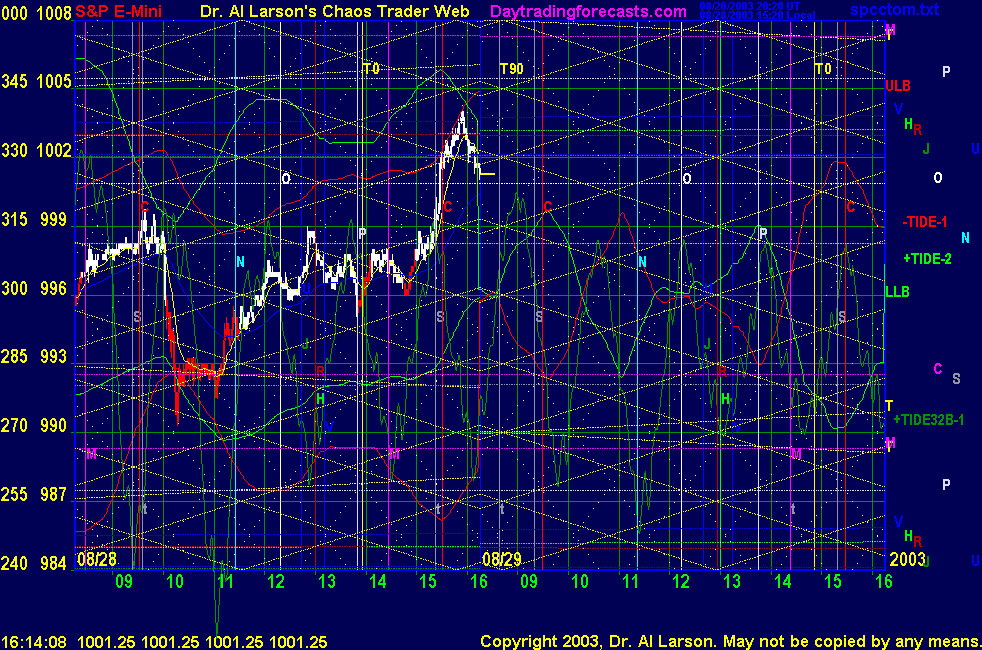Click the '000' scale label in the top-left corner
The width and height of the screenshot is (982, 650).
14,13
